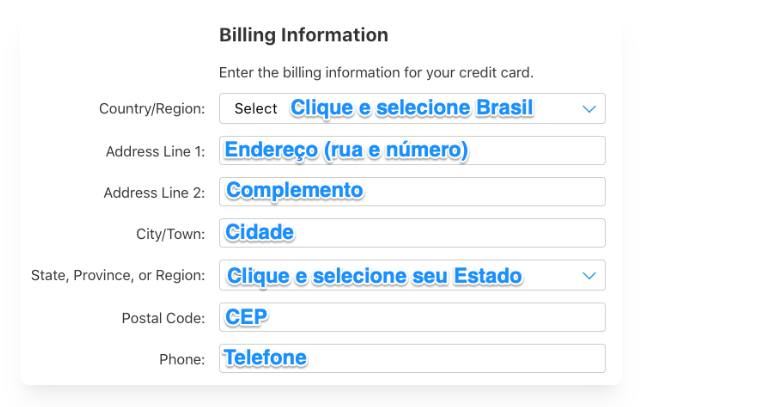Click the "Postal Code:" label
This screenshot has height=407, width=777.
pyautogui.click(x=163, y=318)
